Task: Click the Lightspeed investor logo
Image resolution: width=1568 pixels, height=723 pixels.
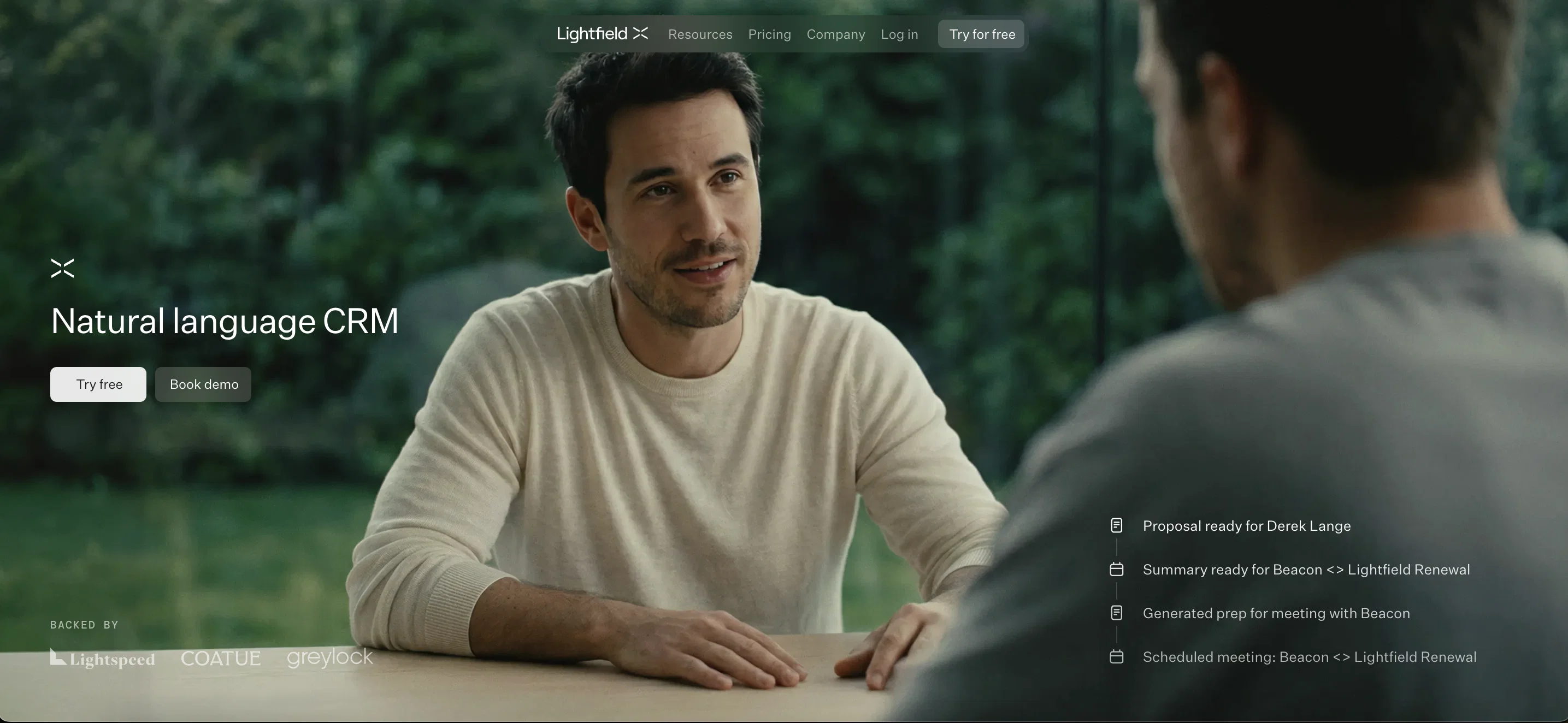Action: tap(102, 658)
